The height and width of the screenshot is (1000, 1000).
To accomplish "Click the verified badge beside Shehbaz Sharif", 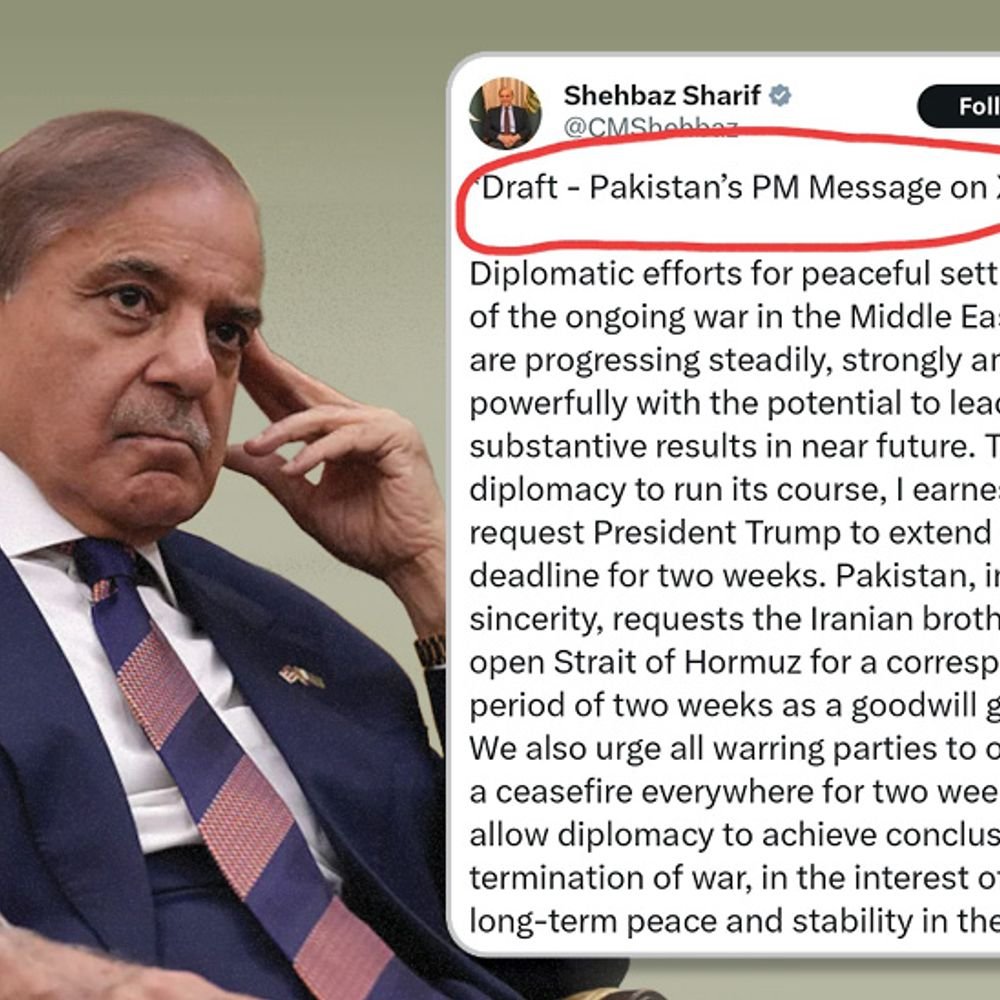I will pyautogui.click(x=779, y=96).
